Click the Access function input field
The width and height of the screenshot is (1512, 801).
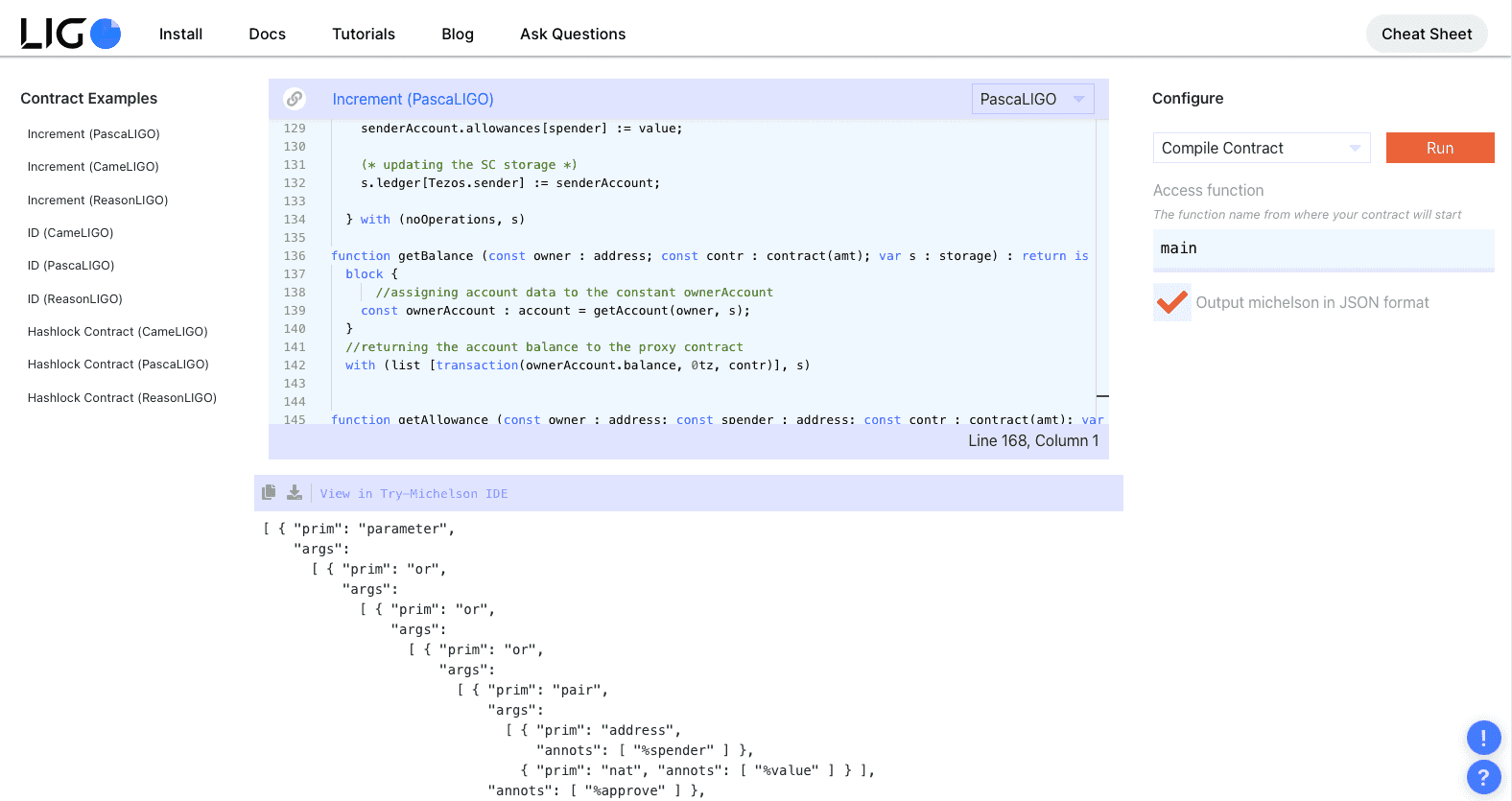coord(1323,248)
